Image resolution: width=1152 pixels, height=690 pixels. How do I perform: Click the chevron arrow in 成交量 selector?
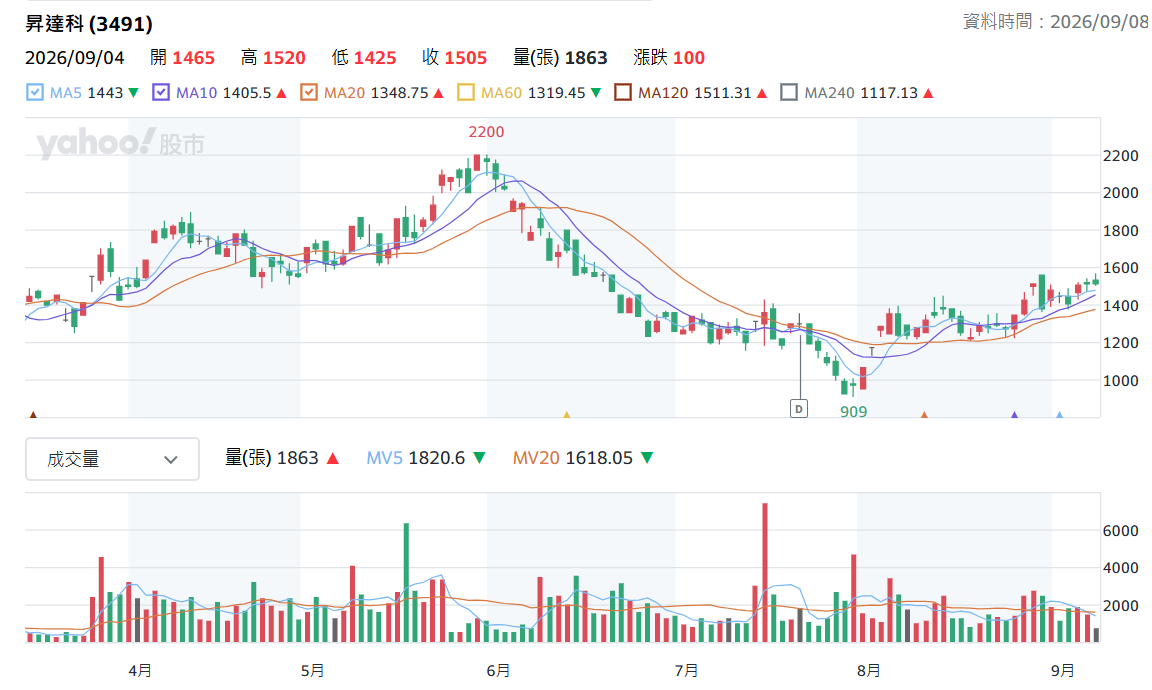coord(170,460)
